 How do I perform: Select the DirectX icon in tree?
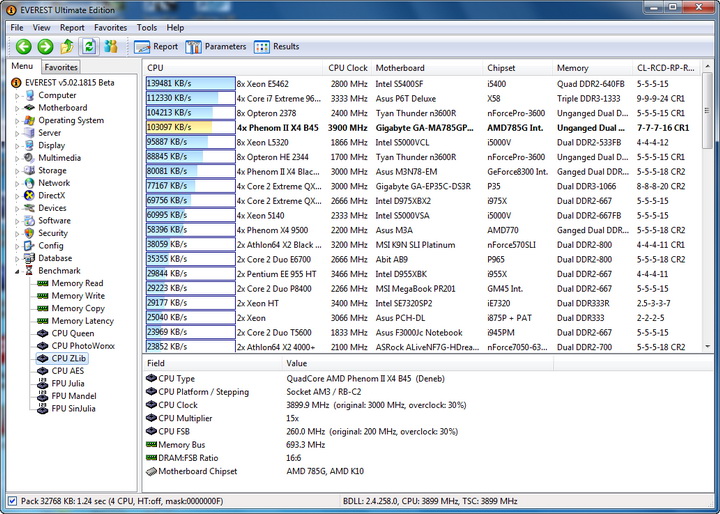(29, 195)
